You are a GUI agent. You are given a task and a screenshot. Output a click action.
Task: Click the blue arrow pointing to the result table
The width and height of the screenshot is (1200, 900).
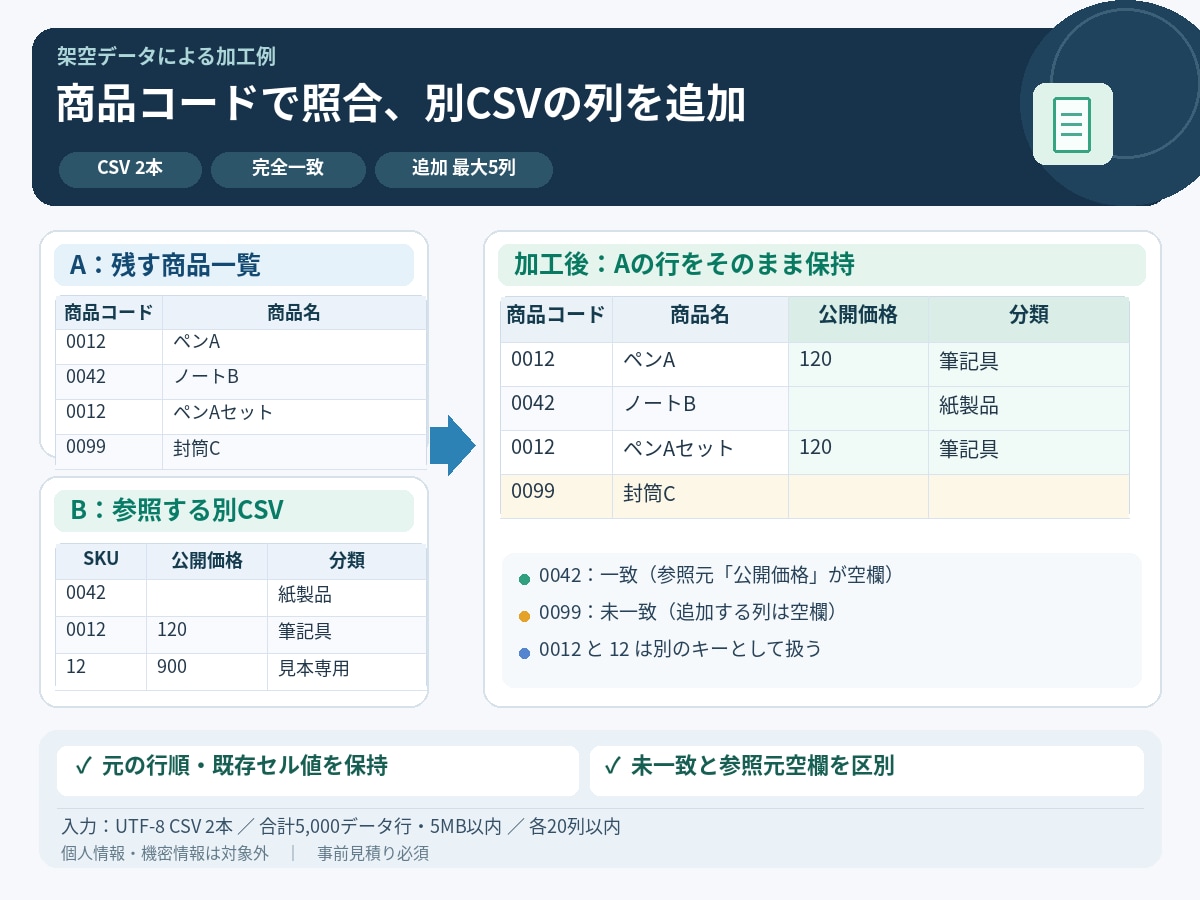coord(452,445)
